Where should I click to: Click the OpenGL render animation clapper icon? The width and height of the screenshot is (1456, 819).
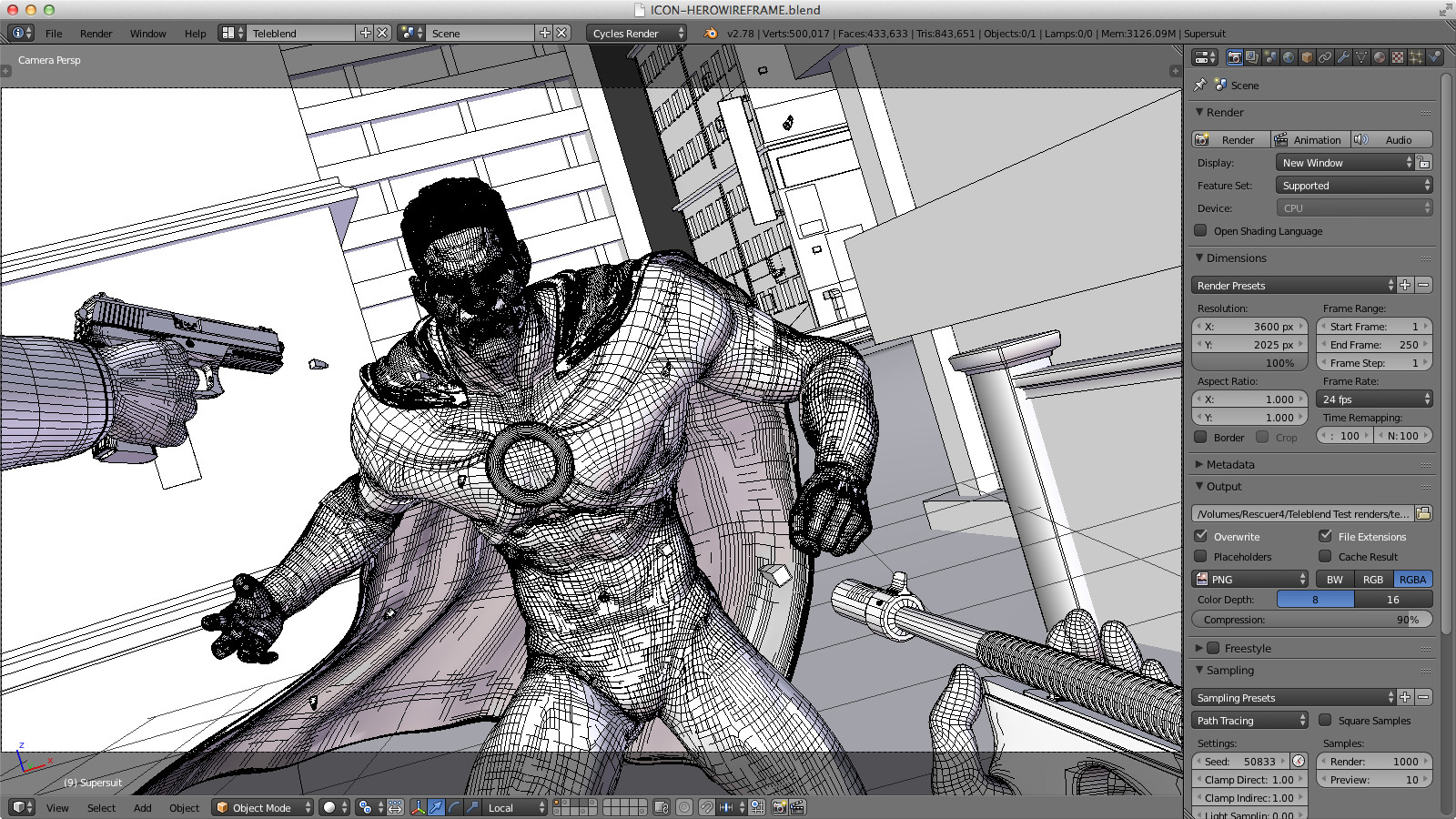point(797,807)
